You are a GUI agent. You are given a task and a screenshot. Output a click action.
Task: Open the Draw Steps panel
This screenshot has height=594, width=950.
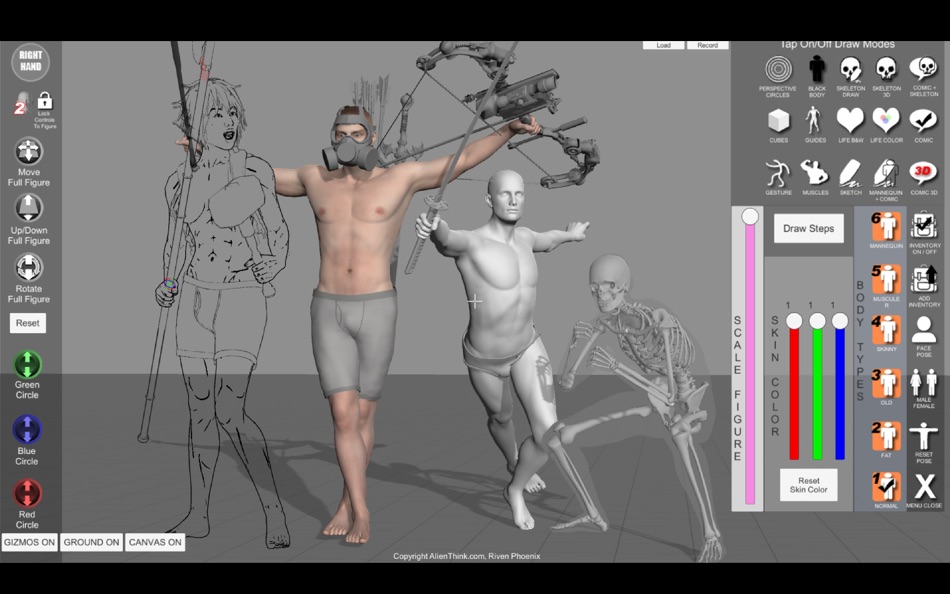pyautogui.click(x=808, y=228)
